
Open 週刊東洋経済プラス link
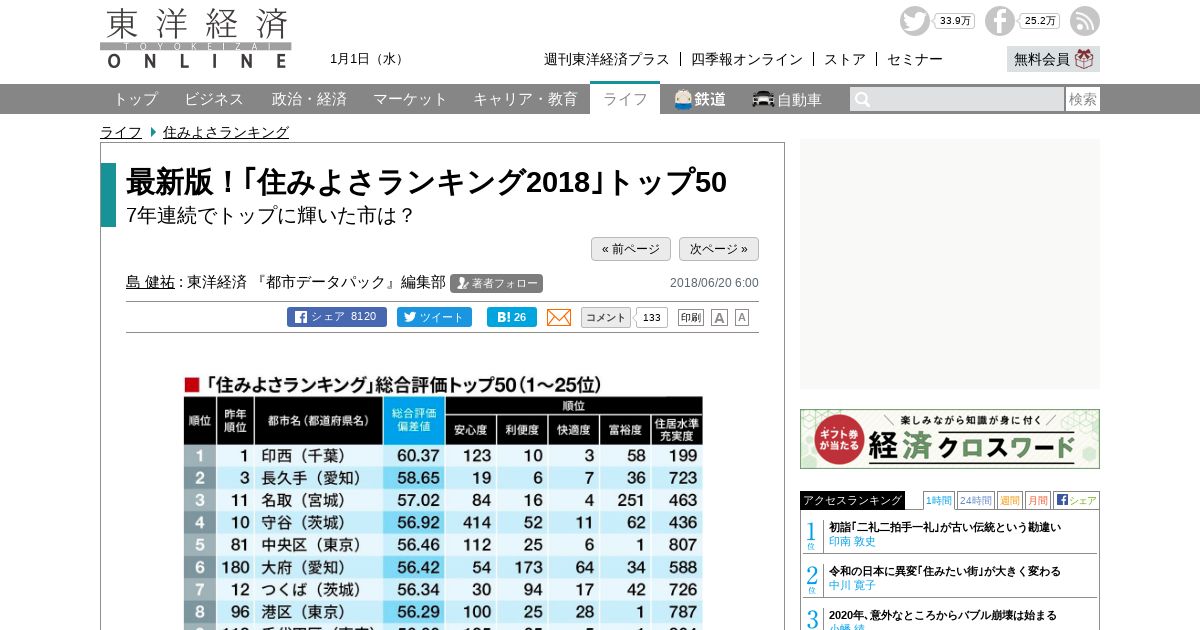[x=607, y=59]
